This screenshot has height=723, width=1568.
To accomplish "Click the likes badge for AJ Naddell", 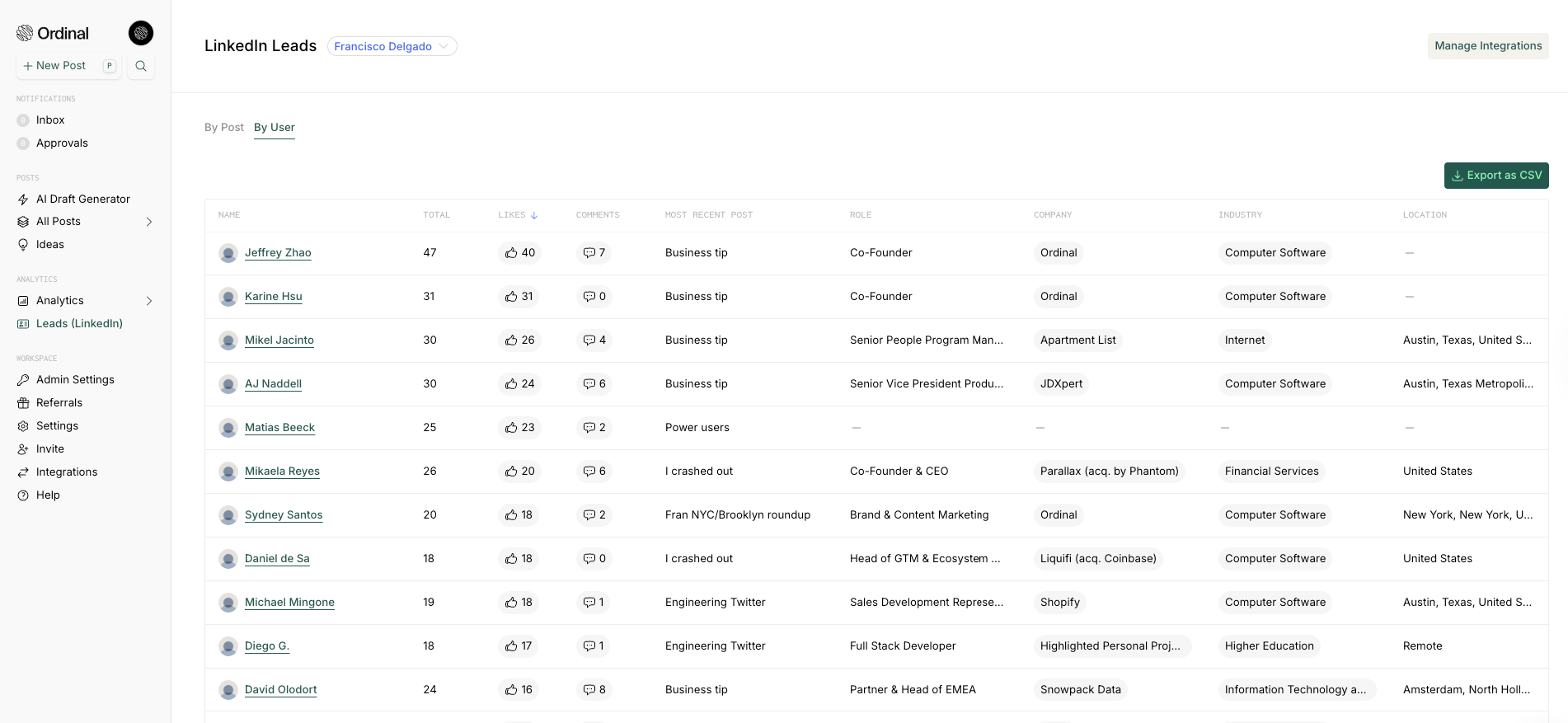I will (x=520, y=384).
